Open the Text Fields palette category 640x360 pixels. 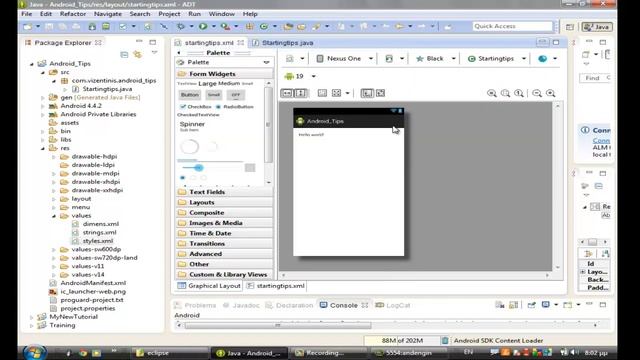224,192
